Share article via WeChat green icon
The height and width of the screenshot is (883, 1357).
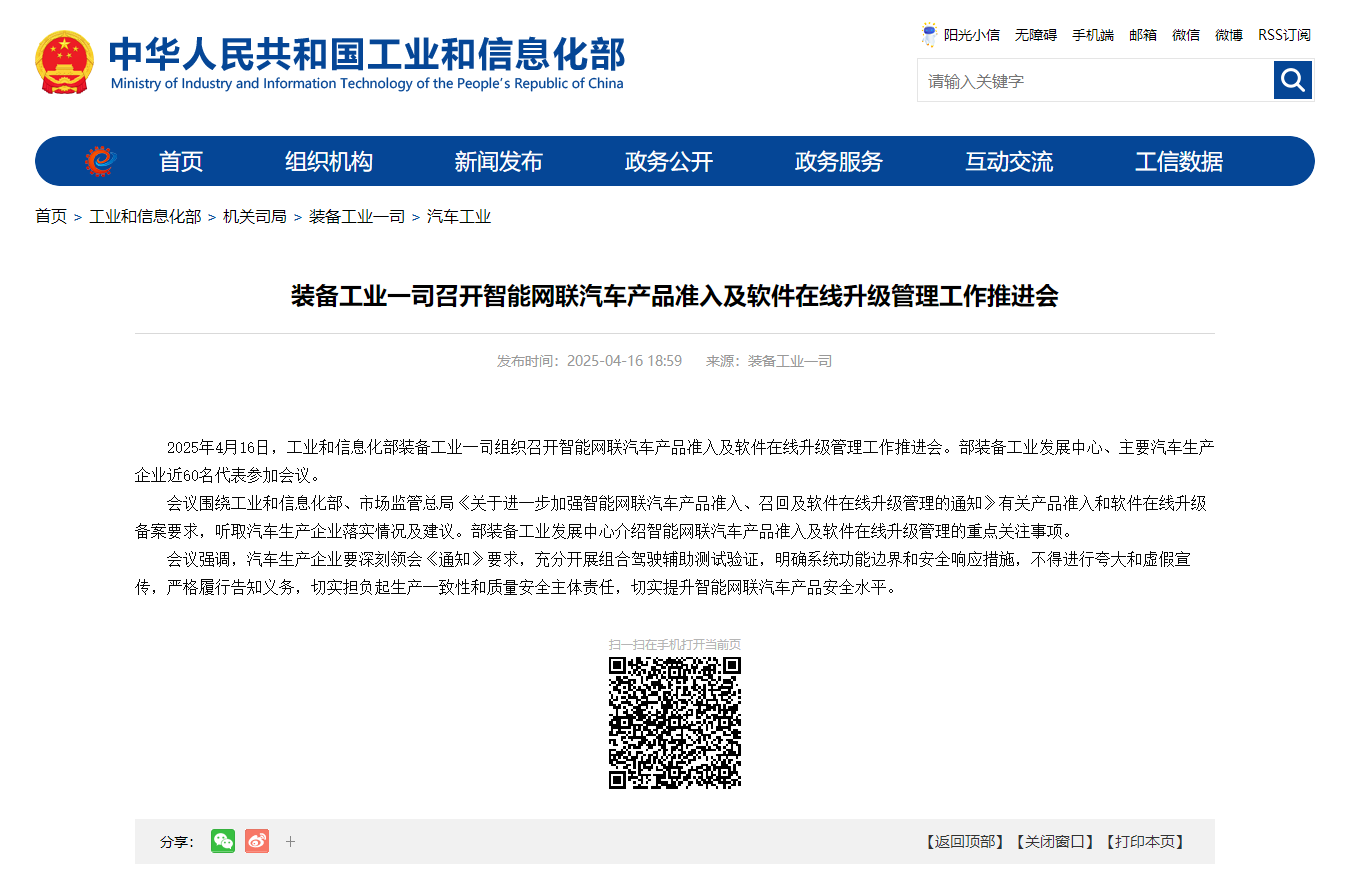(x=222, y=842)
